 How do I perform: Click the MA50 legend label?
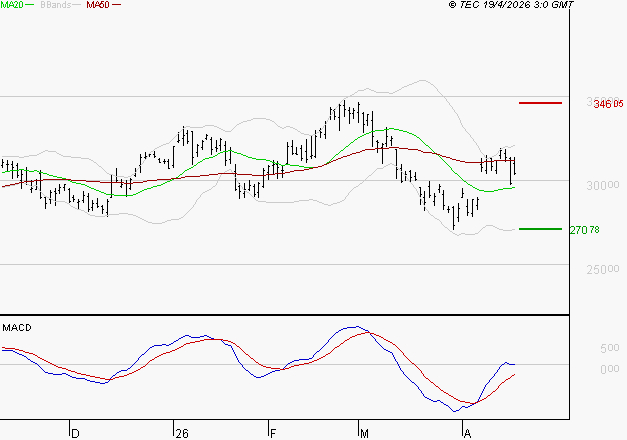[x=98, y=6]
